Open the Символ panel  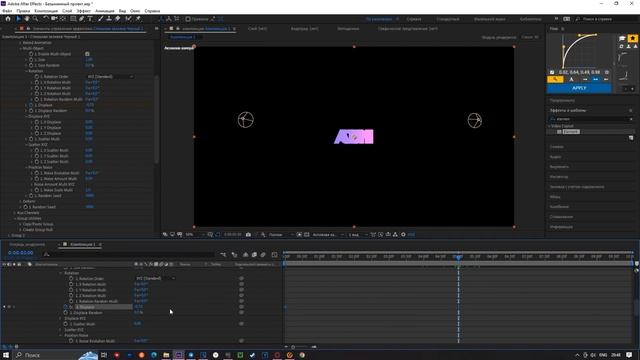556,147
